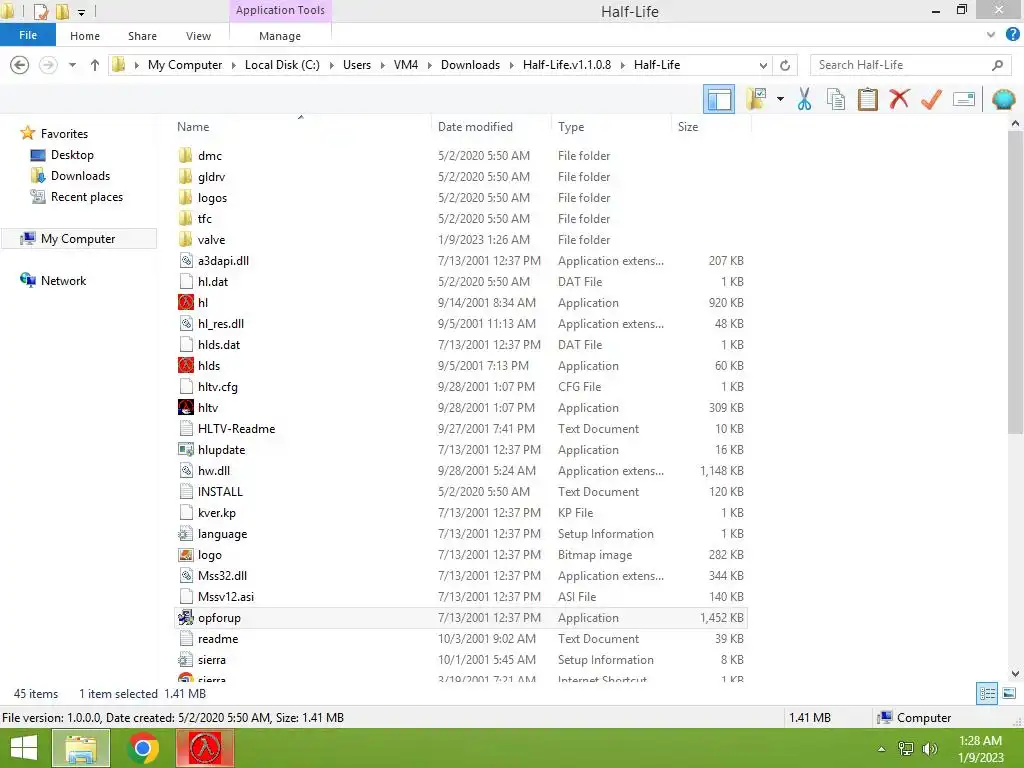Select Desktop in Favorites
The image size is (1024, 768).
[72, 155]
